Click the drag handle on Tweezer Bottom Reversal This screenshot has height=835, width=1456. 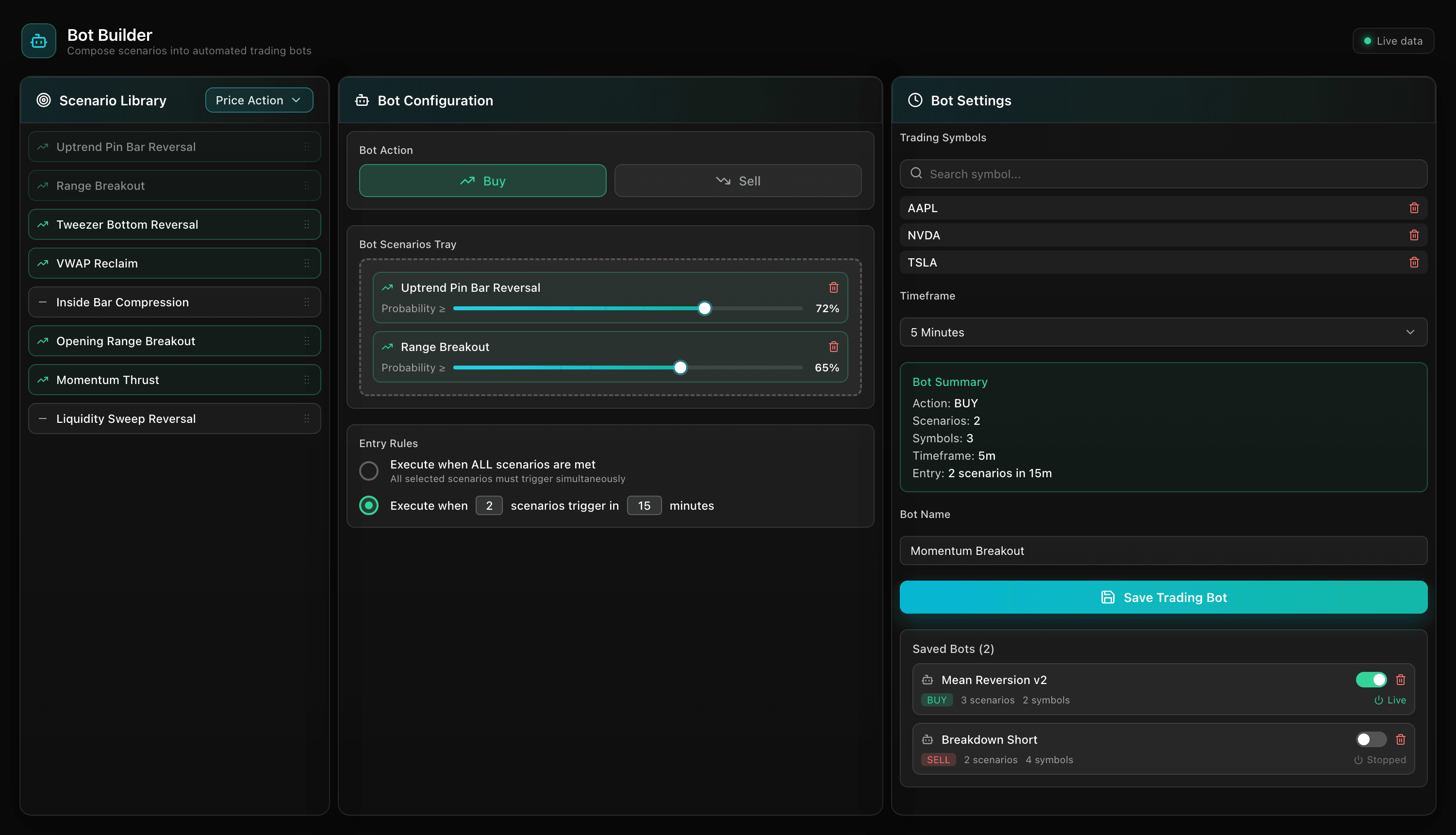tap(307, 224)
